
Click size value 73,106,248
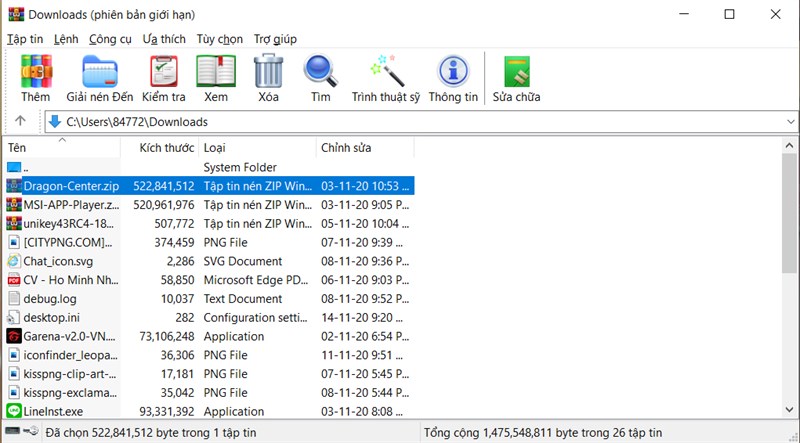[x=167, y=336]
